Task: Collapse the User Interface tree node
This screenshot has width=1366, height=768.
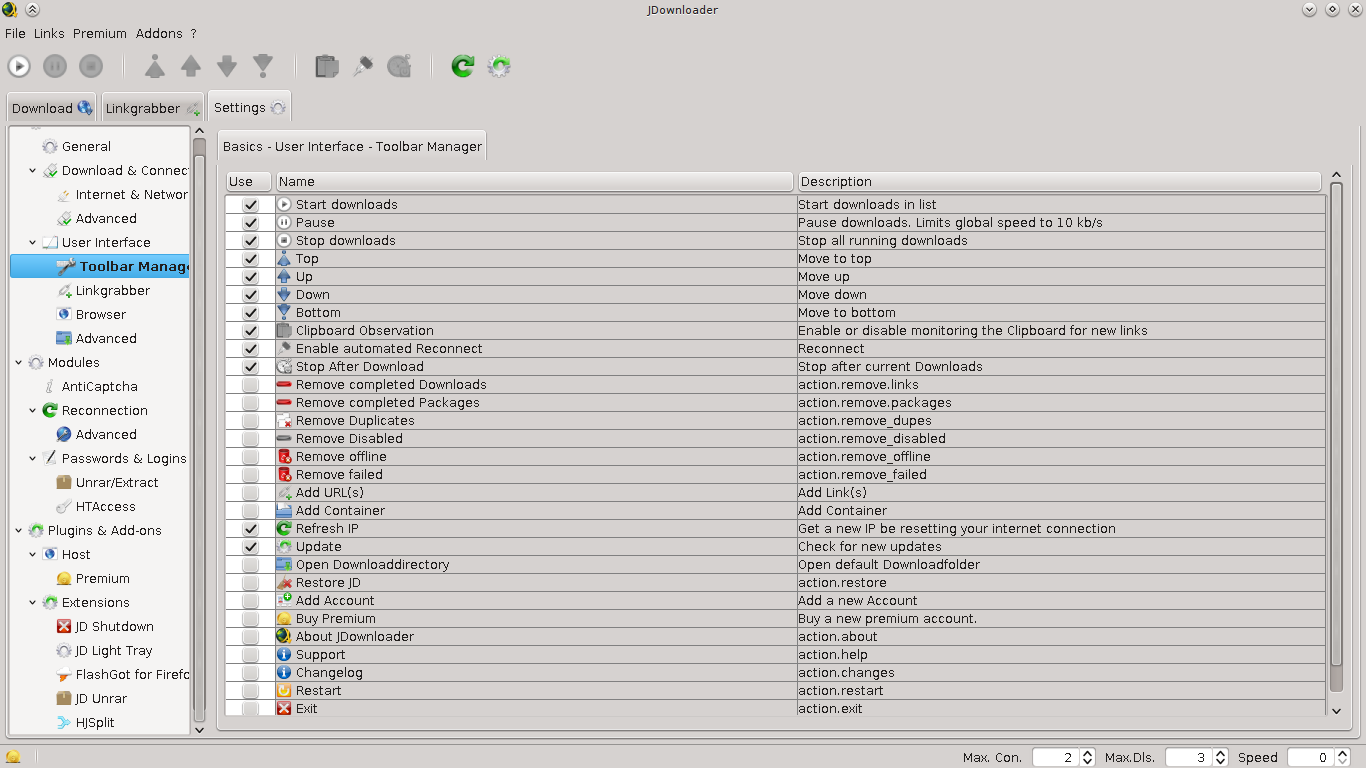Action: [x=33, y=243]
